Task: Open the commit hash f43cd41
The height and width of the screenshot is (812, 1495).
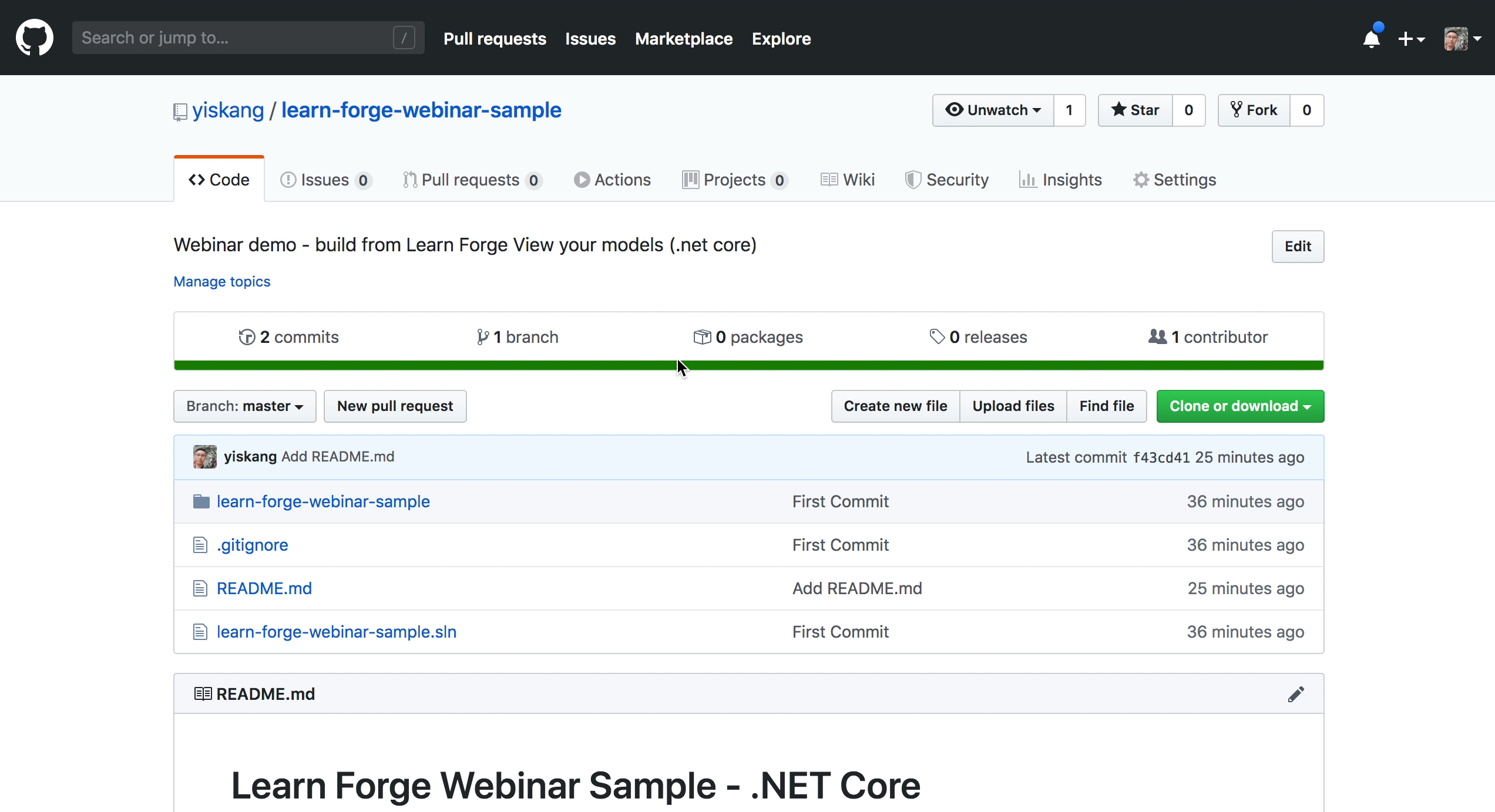Action: 1161,457
